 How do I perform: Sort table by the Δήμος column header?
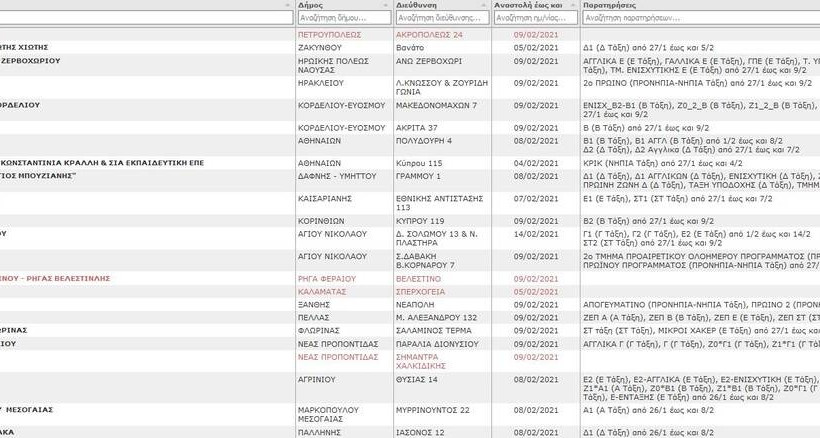point(311,5)
